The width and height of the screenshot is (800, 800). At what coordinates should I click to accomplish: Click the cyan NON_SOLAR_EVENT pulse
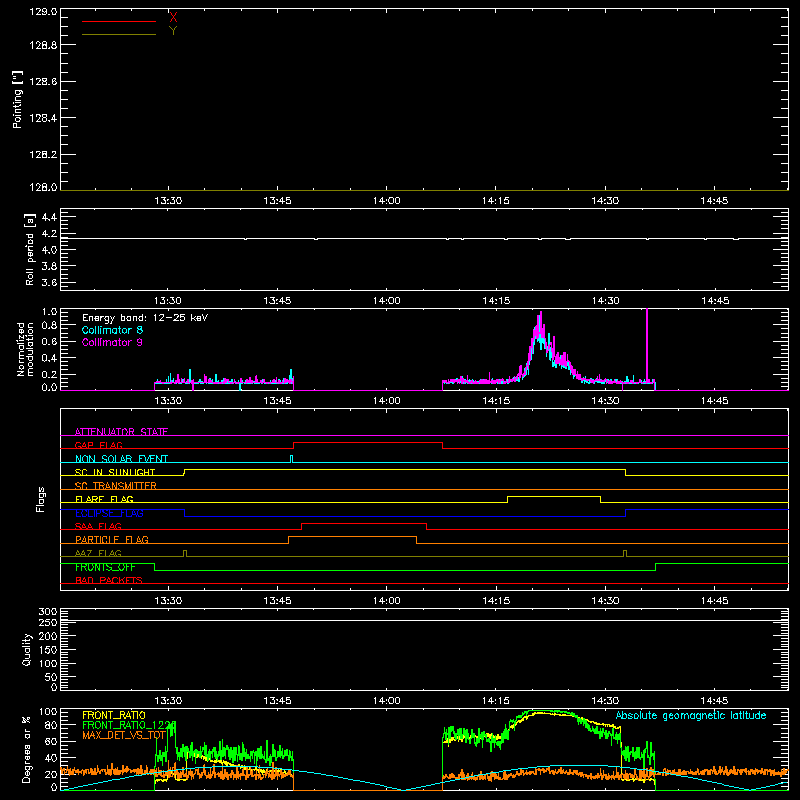tap(292, 459)
